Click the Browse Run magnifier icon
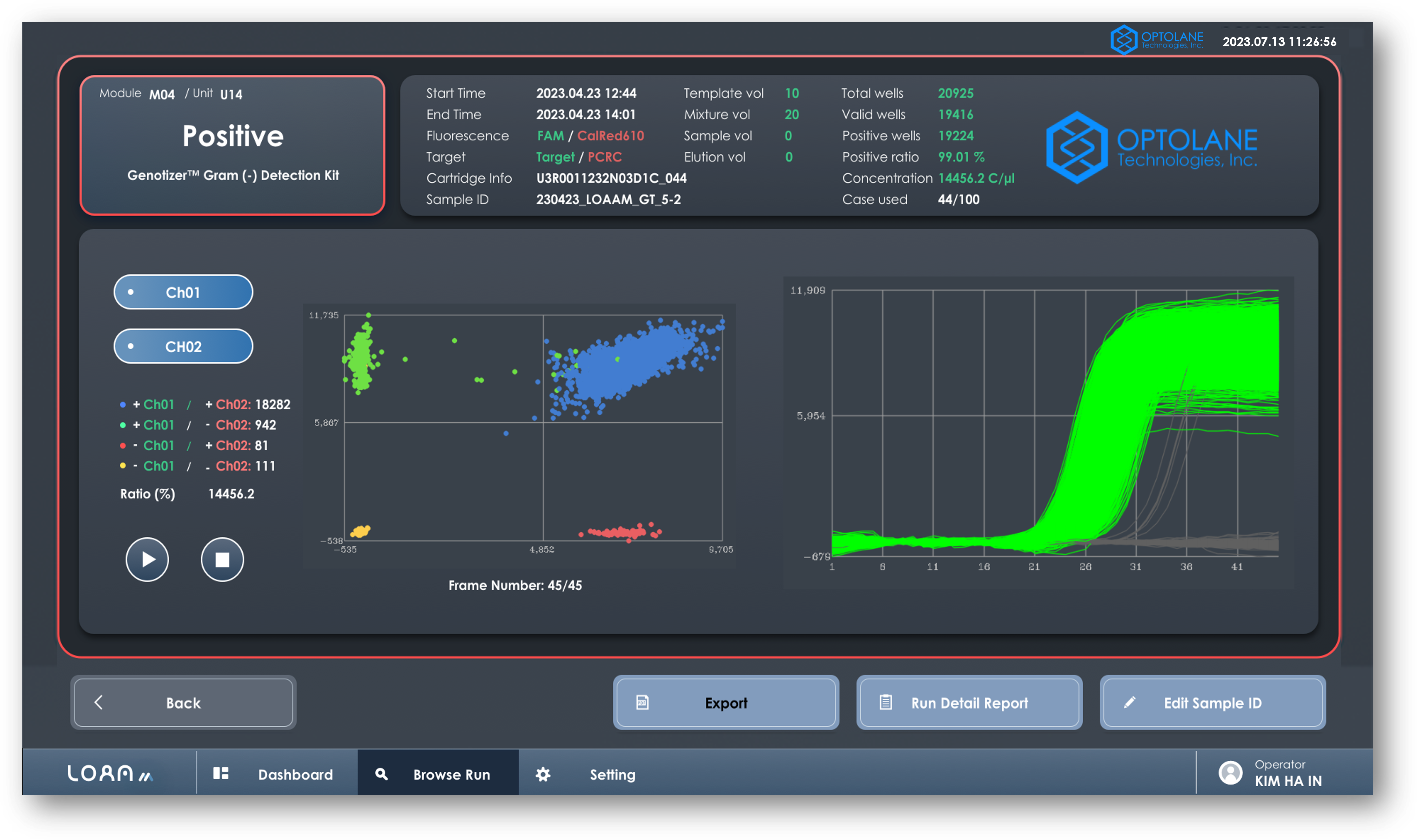1418x840 pixels. 381,774
